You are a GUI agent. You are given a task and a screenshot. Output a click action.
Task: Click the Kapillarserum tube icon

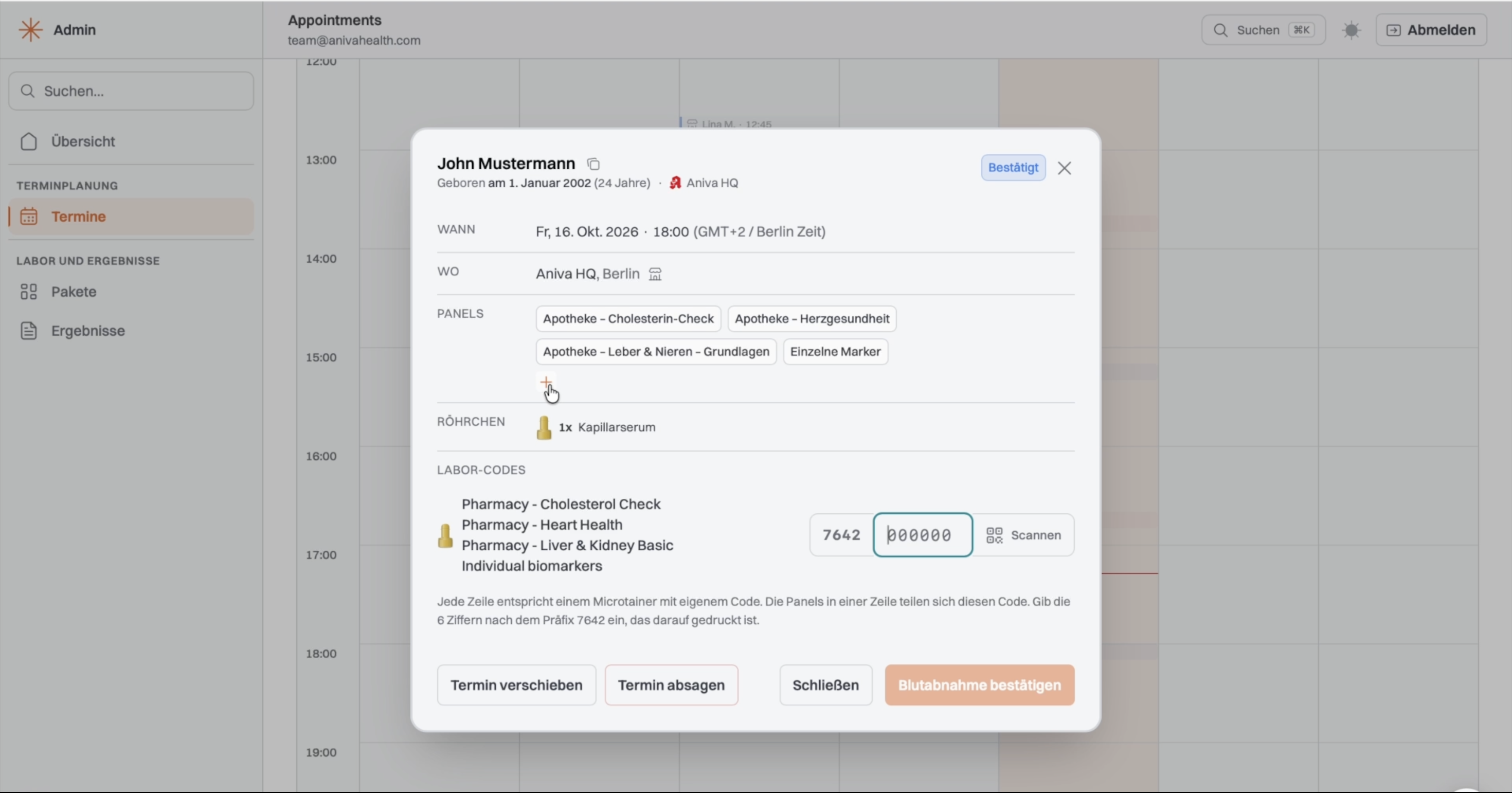click(544, 428)
